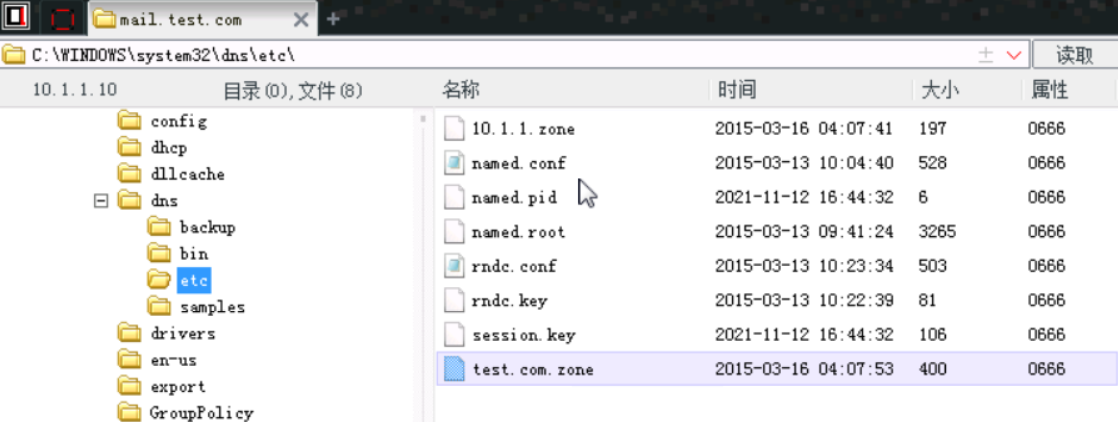Viewport: 1118px width, 422px height.
Task: Click the test.com.zone file icon
Action: tap(454, 369)
